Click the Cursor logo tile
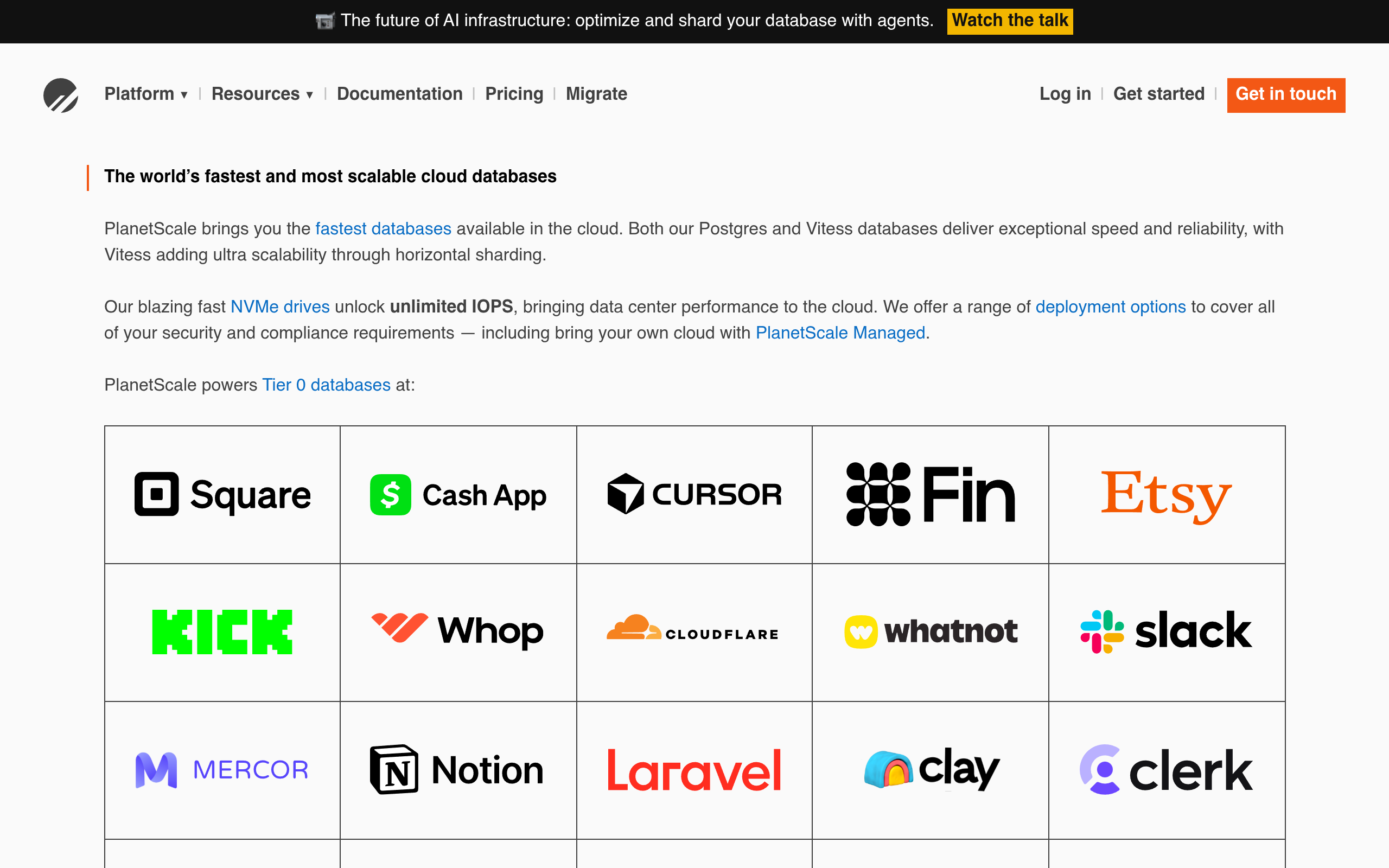Screen dimensions: 1389x868 694,494
